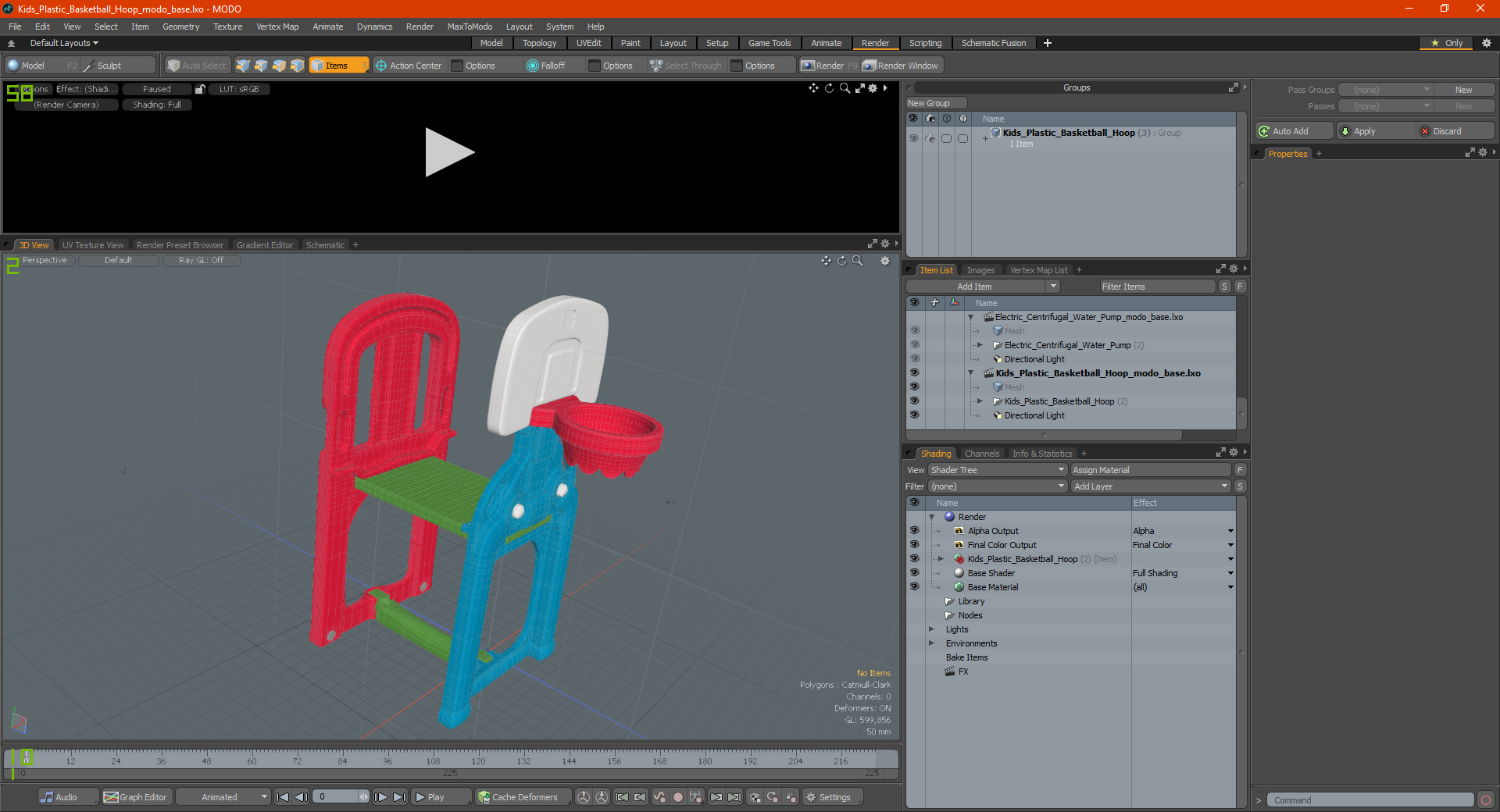Open the Texture menu
1500x812 pixels.
[x=227, y=27]
